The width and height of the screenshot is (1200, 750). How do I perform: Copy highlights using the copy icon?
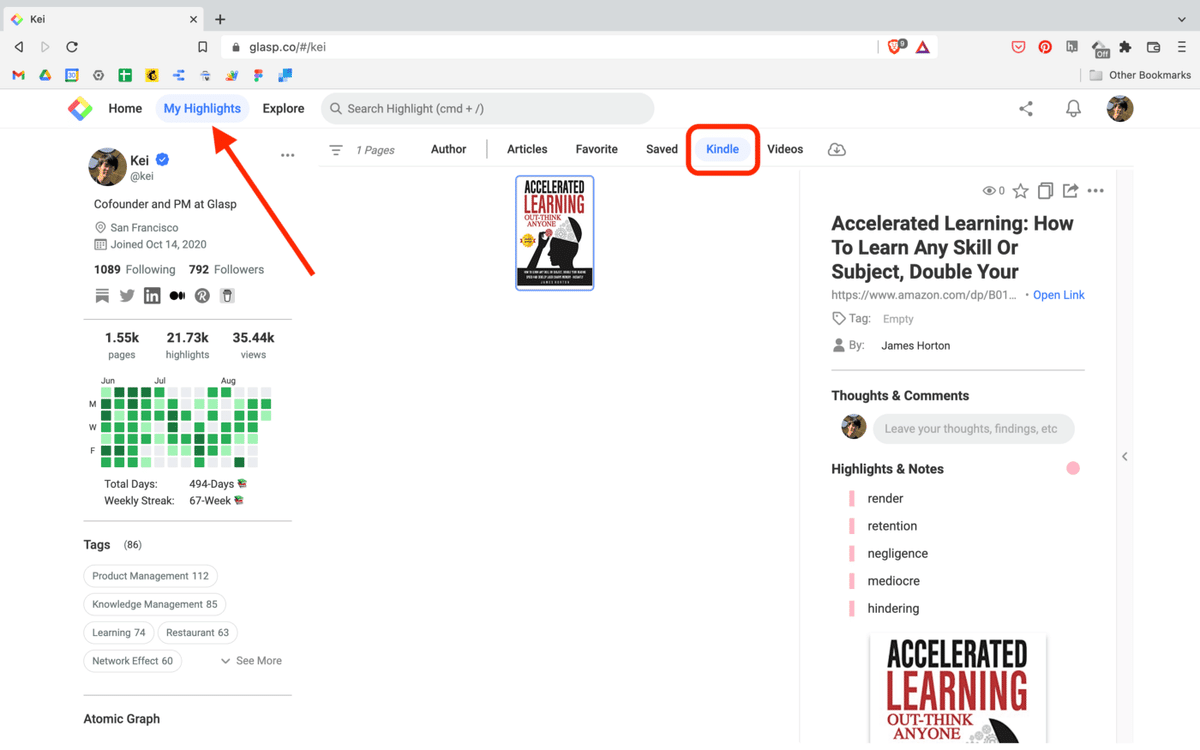pyautogui.click(x=1045, y=190)
